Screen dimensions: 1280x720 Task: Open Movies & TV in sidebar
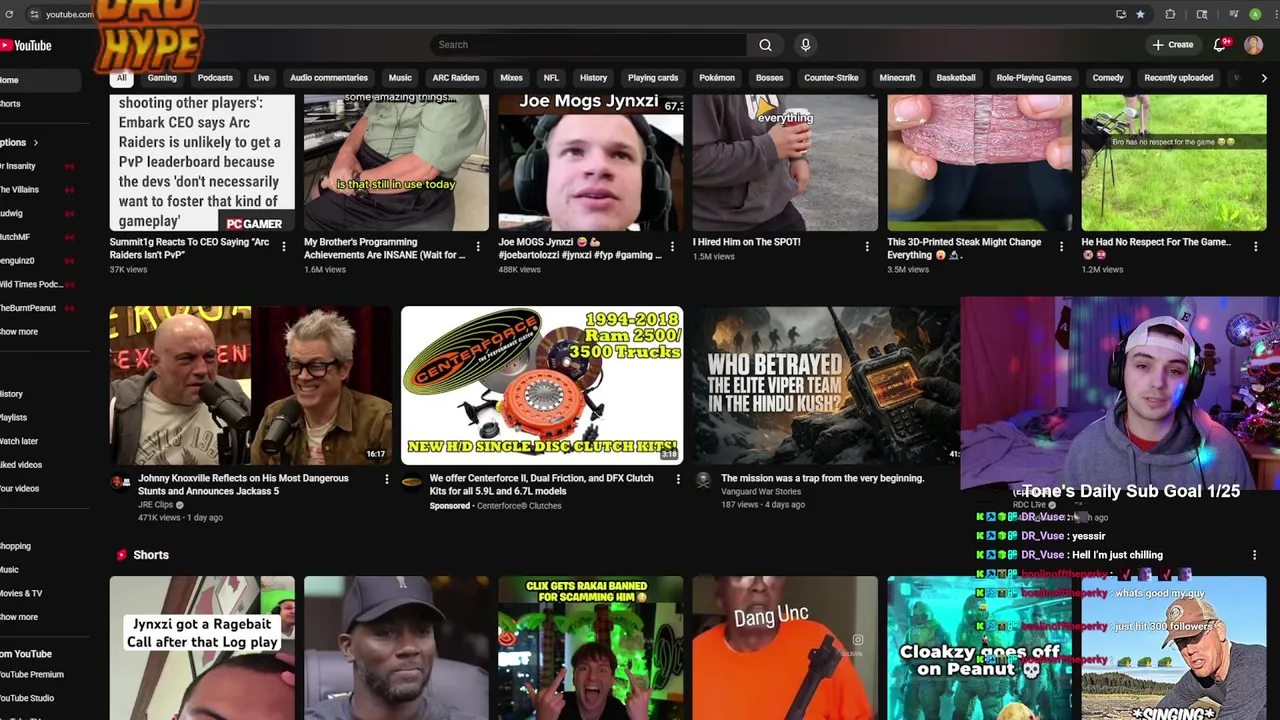pyautogui.click(x=21, y=593)
